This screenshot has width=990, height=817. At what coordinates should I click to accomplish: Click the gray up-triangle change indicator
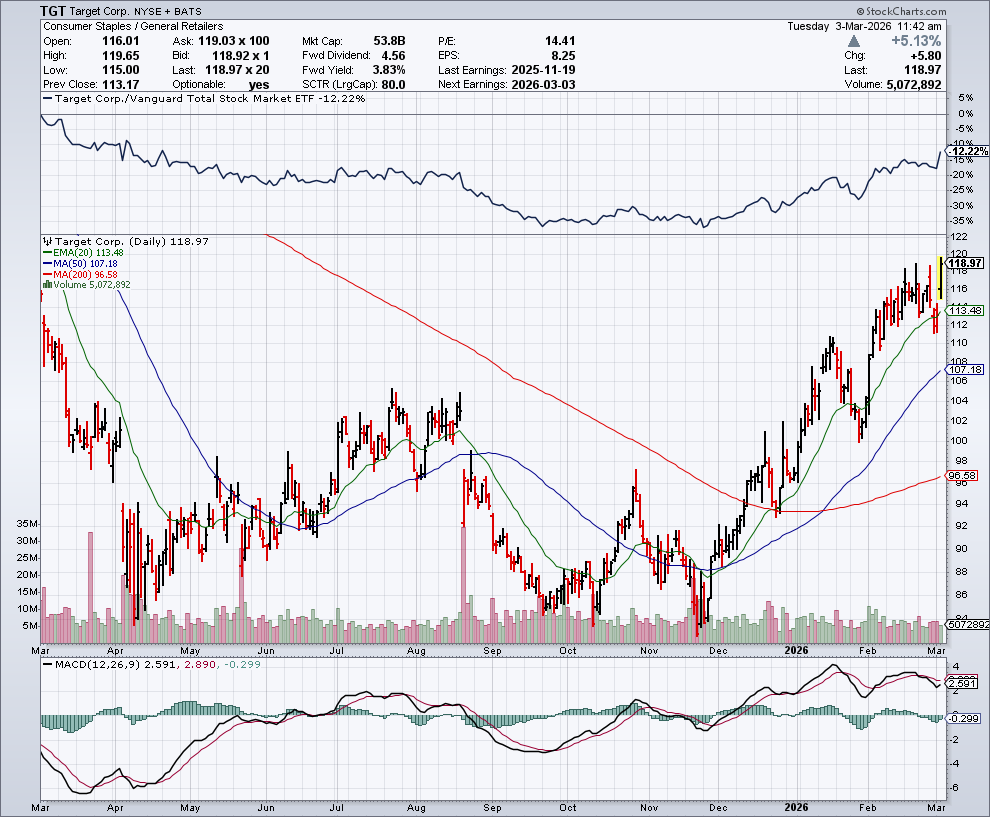pos(853,41)
